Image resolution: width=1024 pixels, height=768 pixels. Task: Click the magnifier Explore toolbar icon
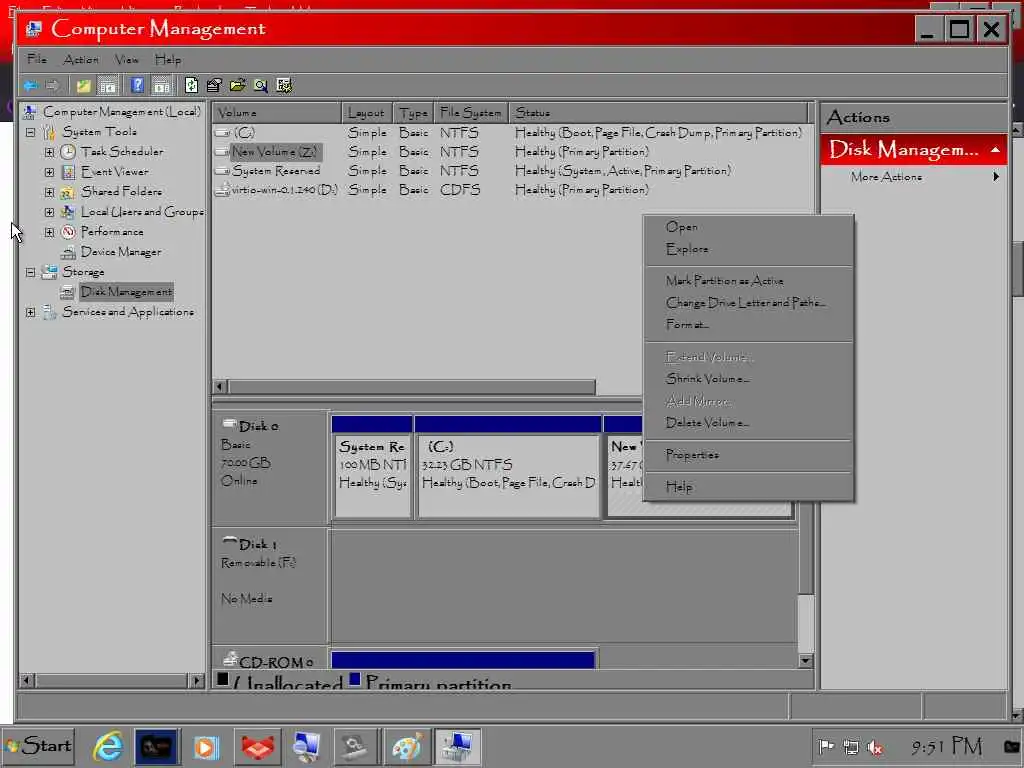coord(261,86)
